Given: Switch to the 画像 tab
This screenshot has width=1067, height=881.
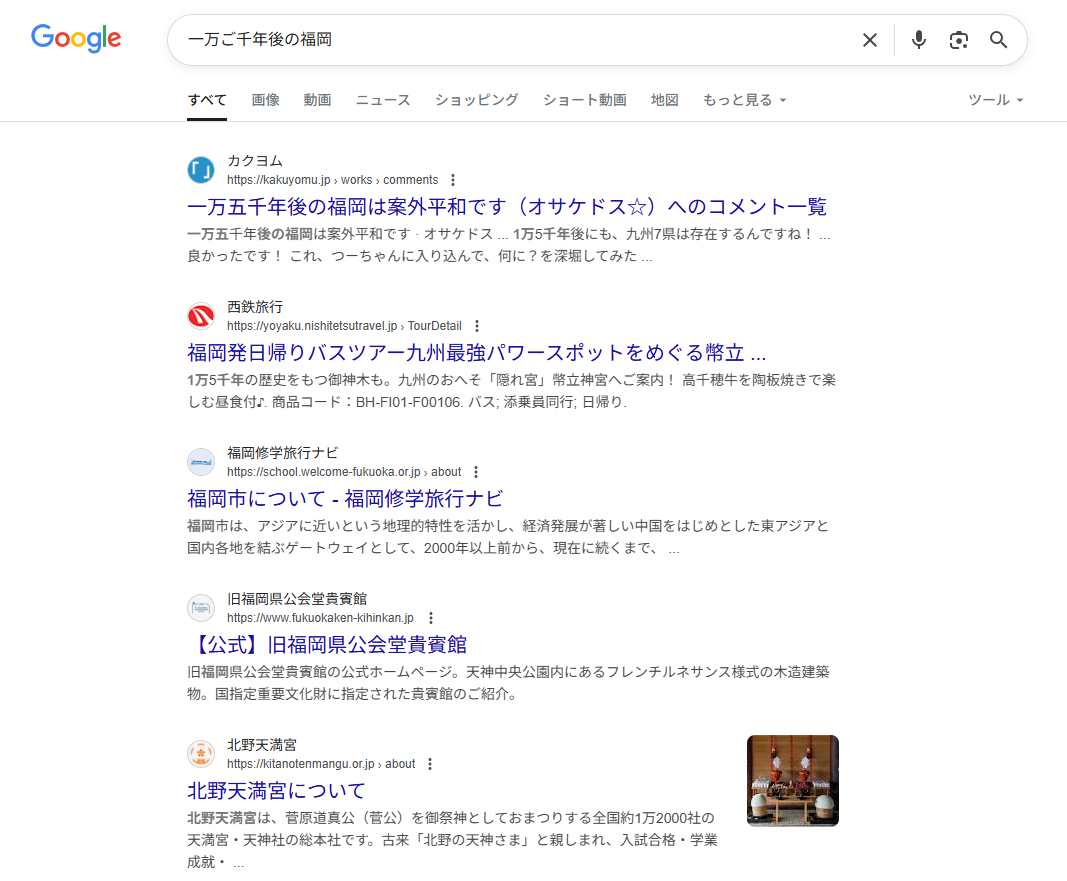Looking at the screenshot, I should click(265, 100).
